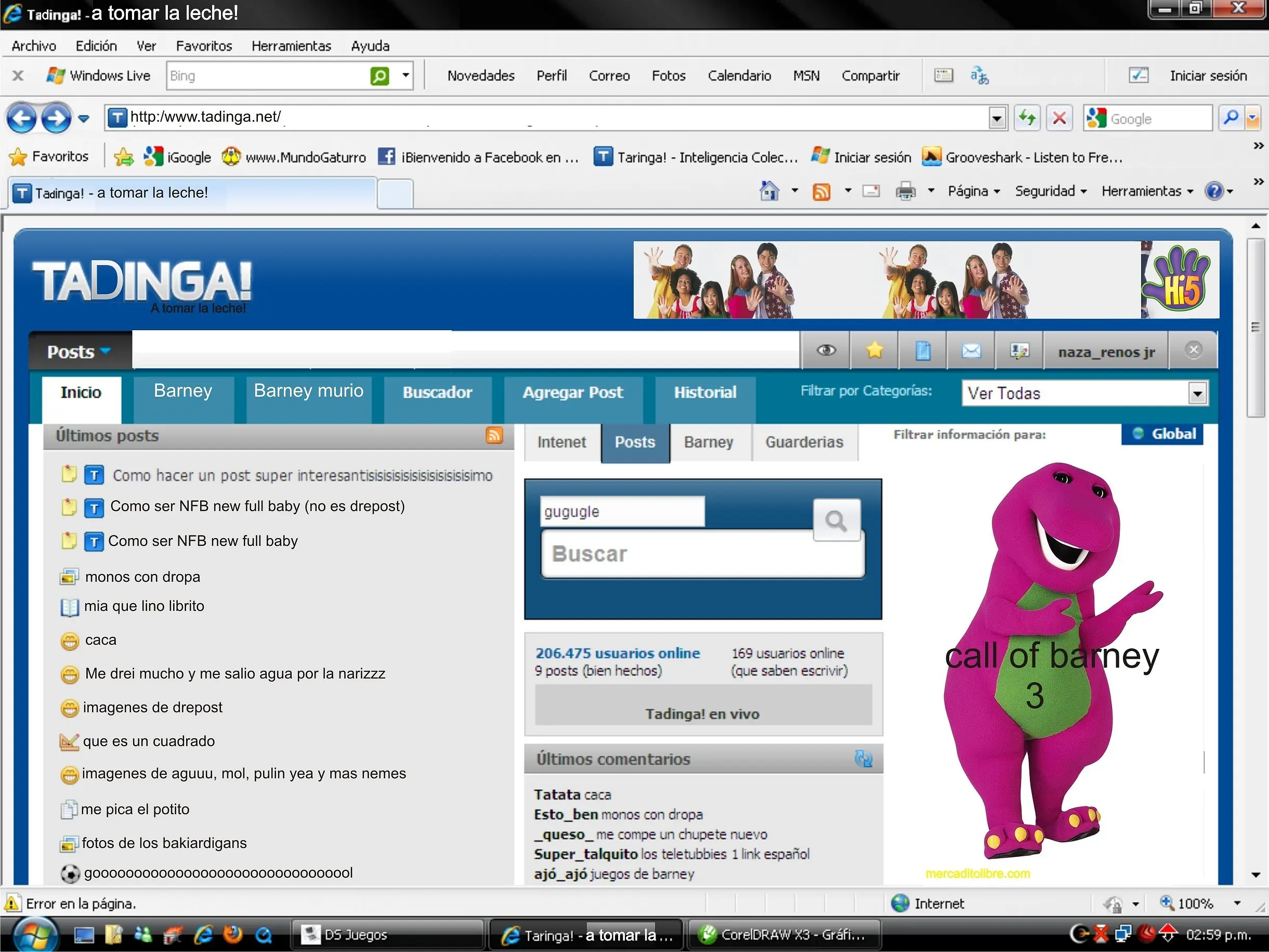Click the Google search magnifier button
Screen dimensions: 1269x952
point(1231,118)
